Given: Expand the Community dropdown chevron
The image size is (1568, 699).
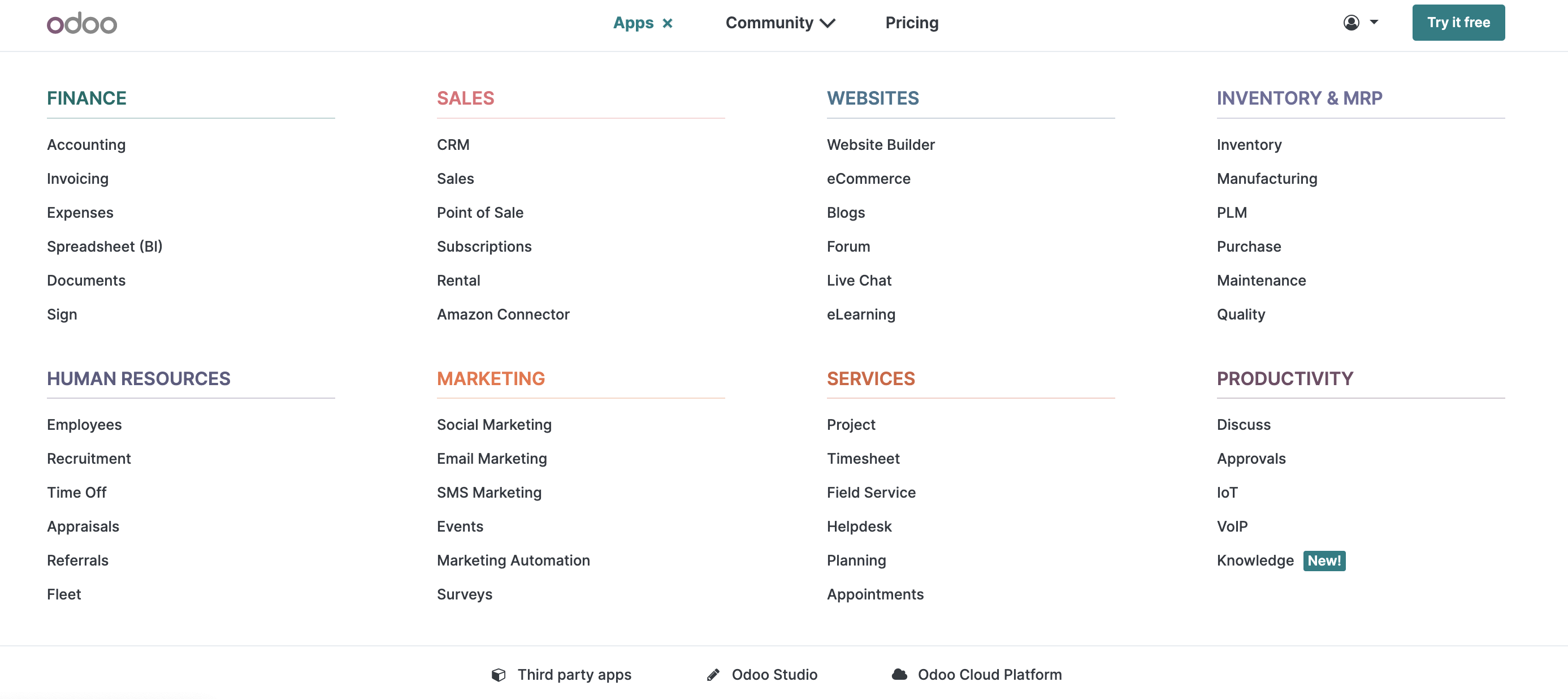Looking at the screenshot, I should tap(828, 24).
